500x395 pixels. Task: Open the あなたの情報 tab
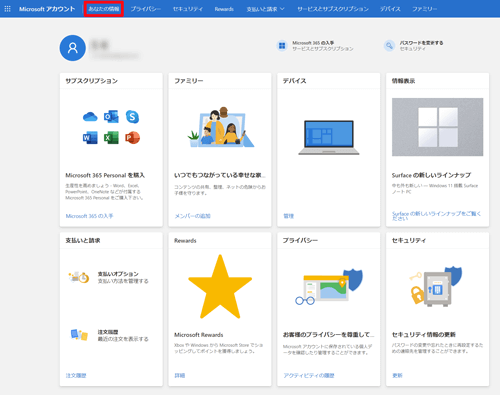pyautogui.click(x=104, y=9)
